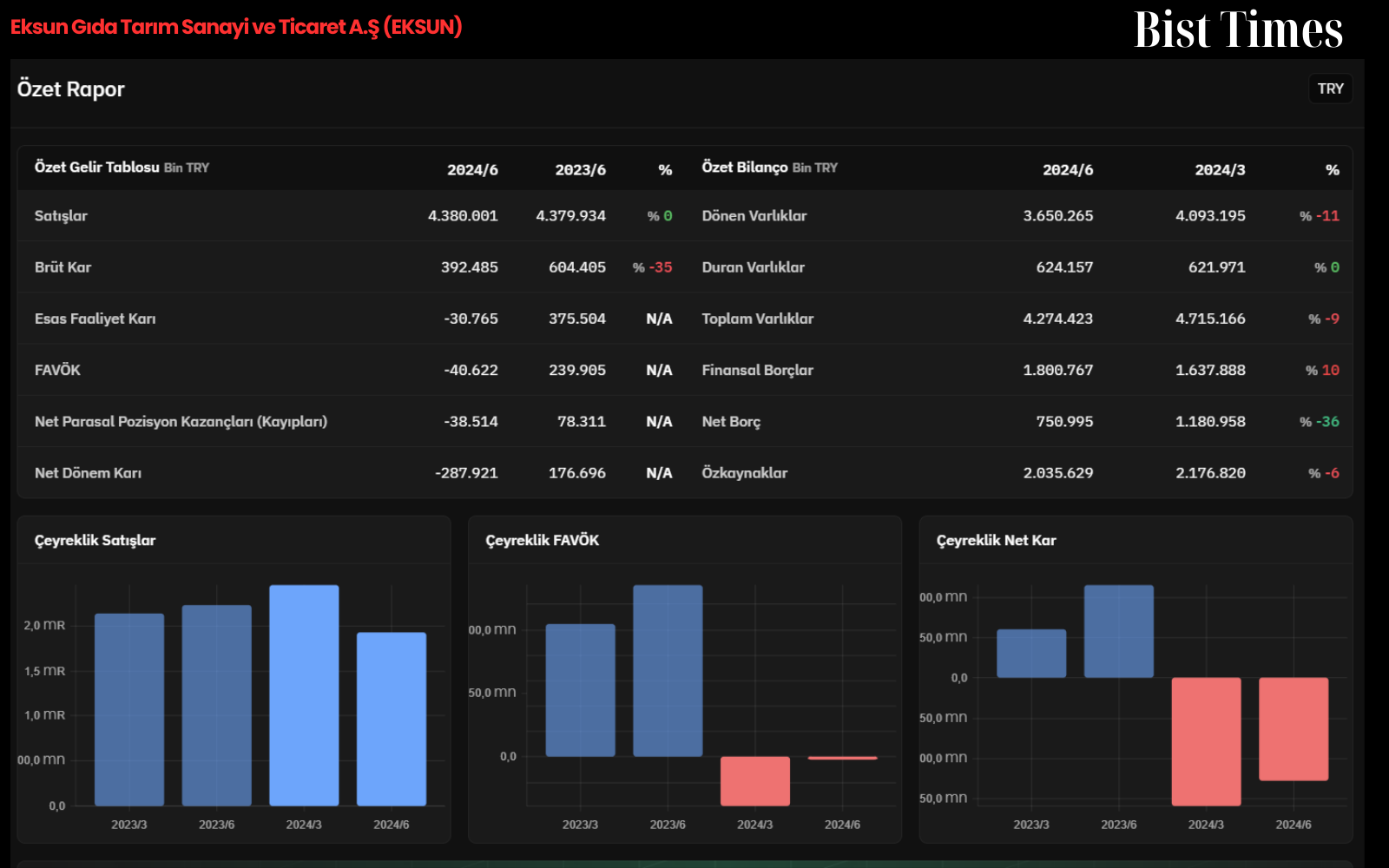This screenshot has height=868, width=1389.
Task: Click the Eksun Gıda company title
Action: [x=236, y=27]
